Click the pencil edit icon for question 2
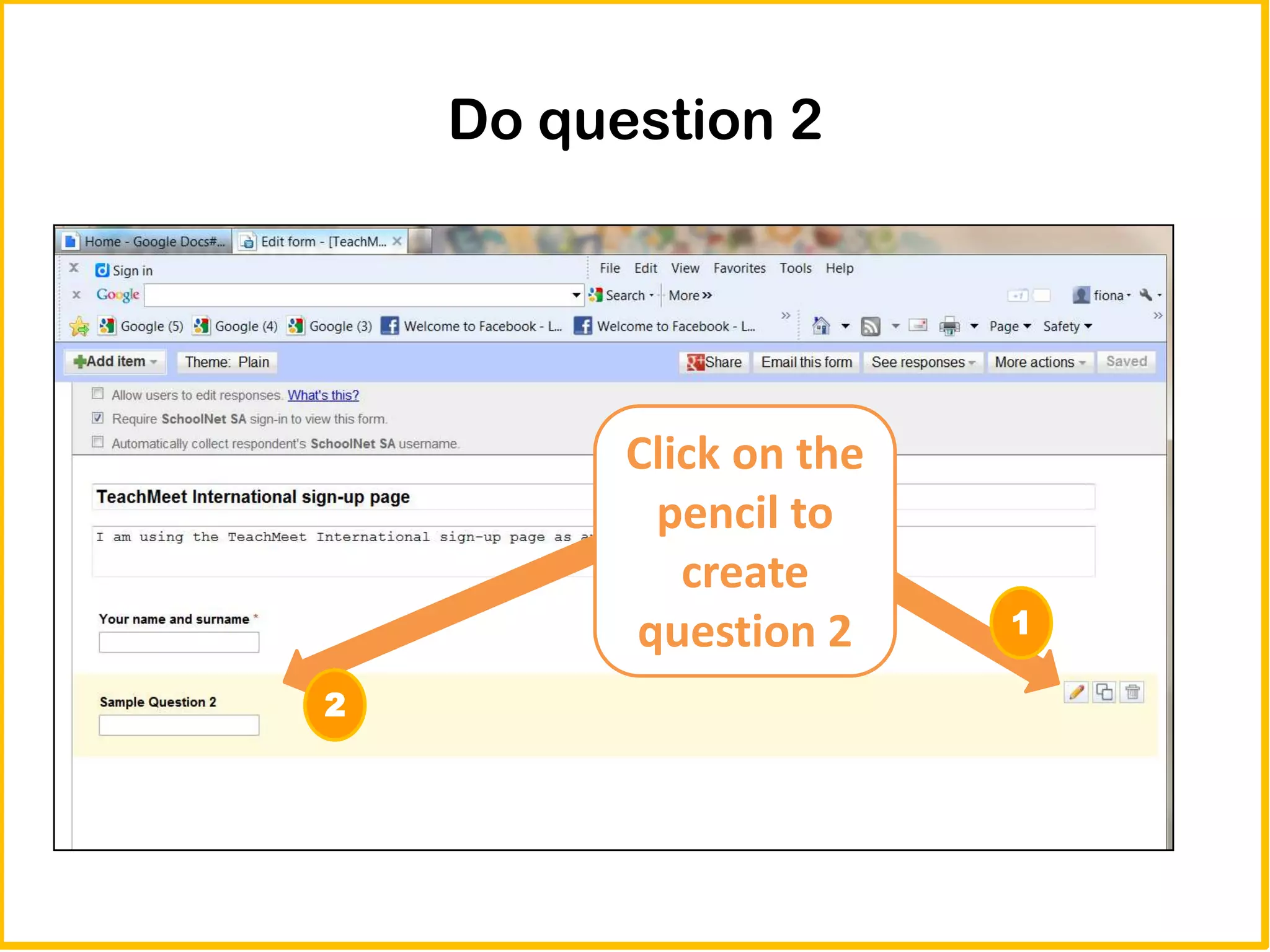The height and width of the screenshot is (952, 1270). tap(1076, 692)
